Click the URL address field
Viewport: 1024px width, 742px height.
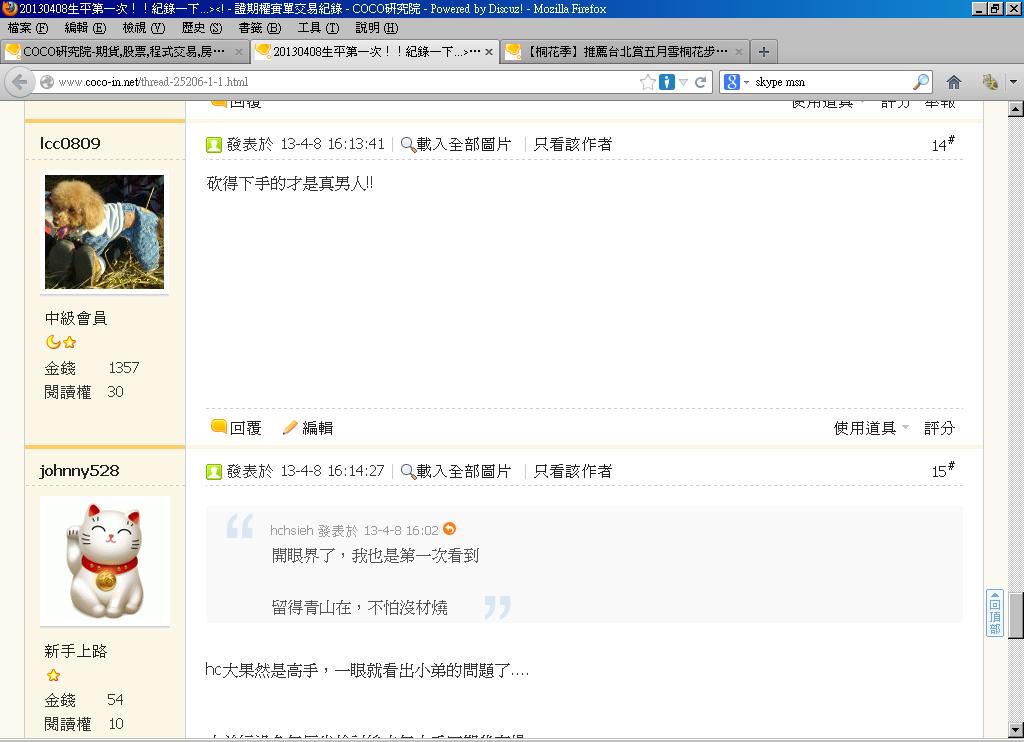click(346, 82)
